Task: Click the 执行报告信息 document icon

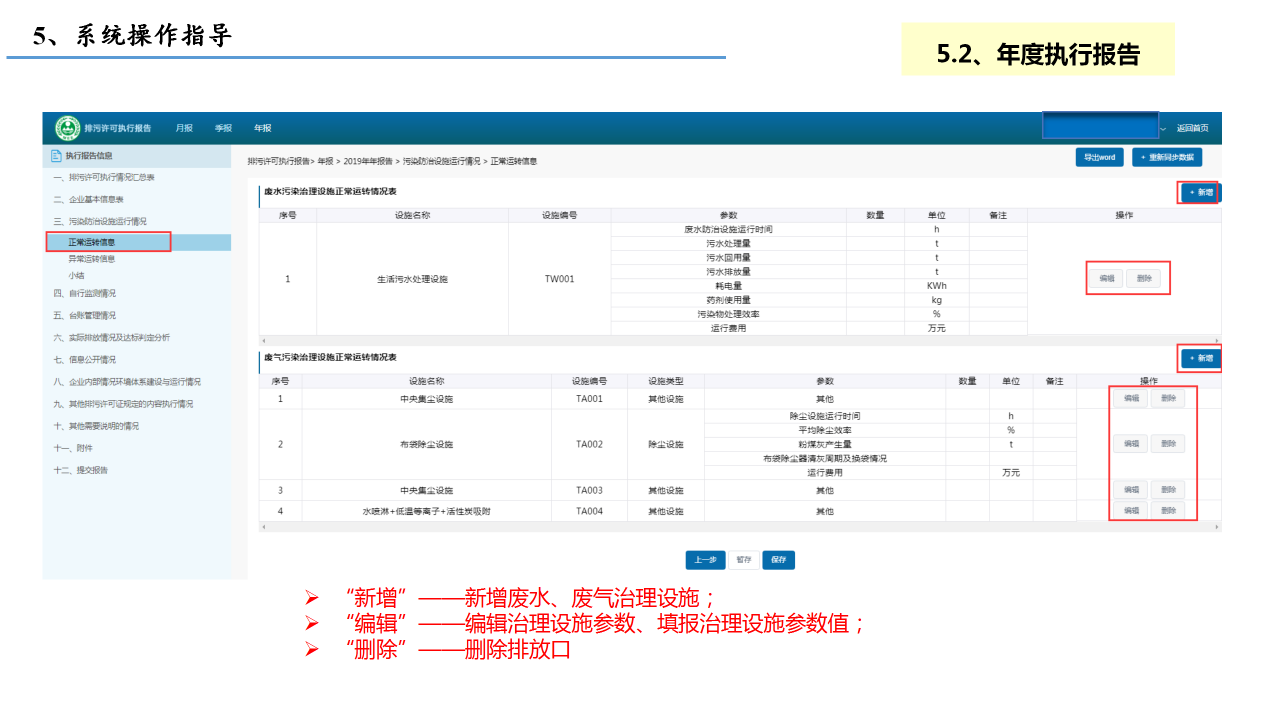Action: pos(57,155)
